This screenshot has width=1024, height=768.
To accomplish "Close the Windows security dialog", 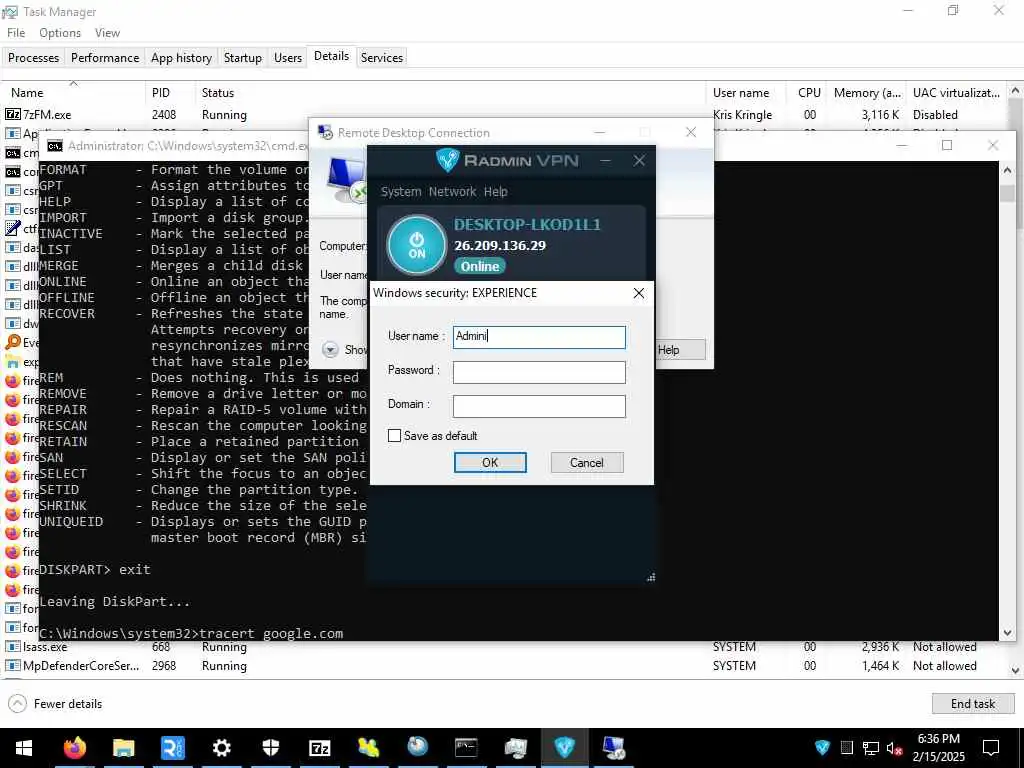I will (x=639, y=293).
